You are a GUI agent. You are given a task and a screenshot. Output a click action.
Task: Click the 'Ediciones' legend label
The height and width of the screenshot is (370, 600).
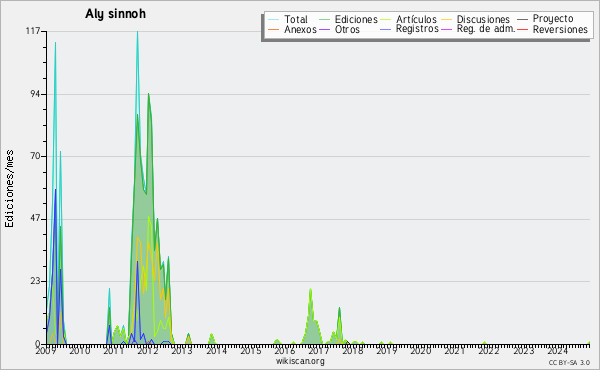356,19
